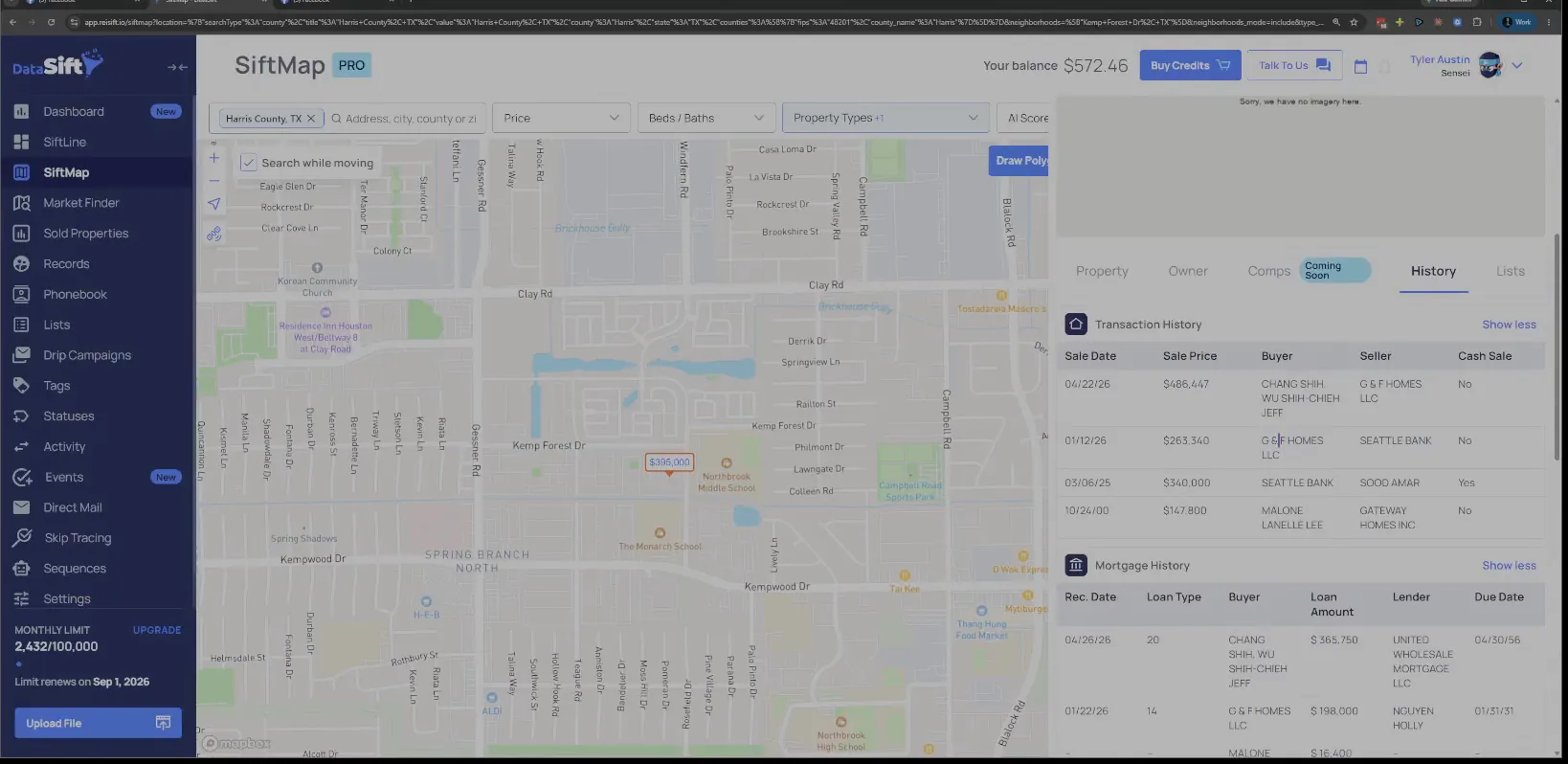Click the Talk To Us button
The width and height of the screenshot is (1568, 764).
(x=1294, y=65)
